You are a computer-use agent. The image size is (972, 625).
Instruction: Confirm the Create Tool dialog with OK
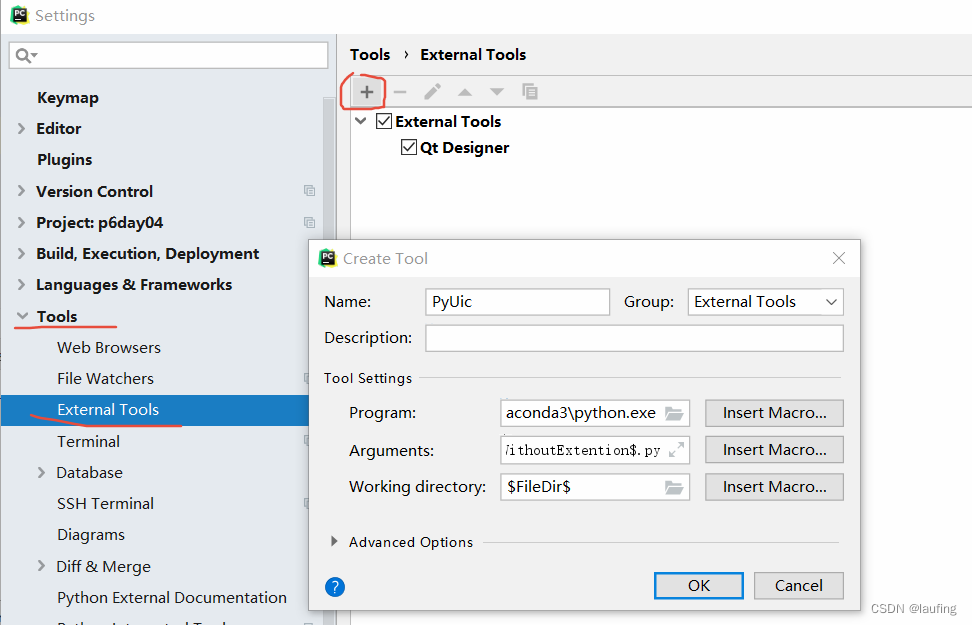click(698, 586)
